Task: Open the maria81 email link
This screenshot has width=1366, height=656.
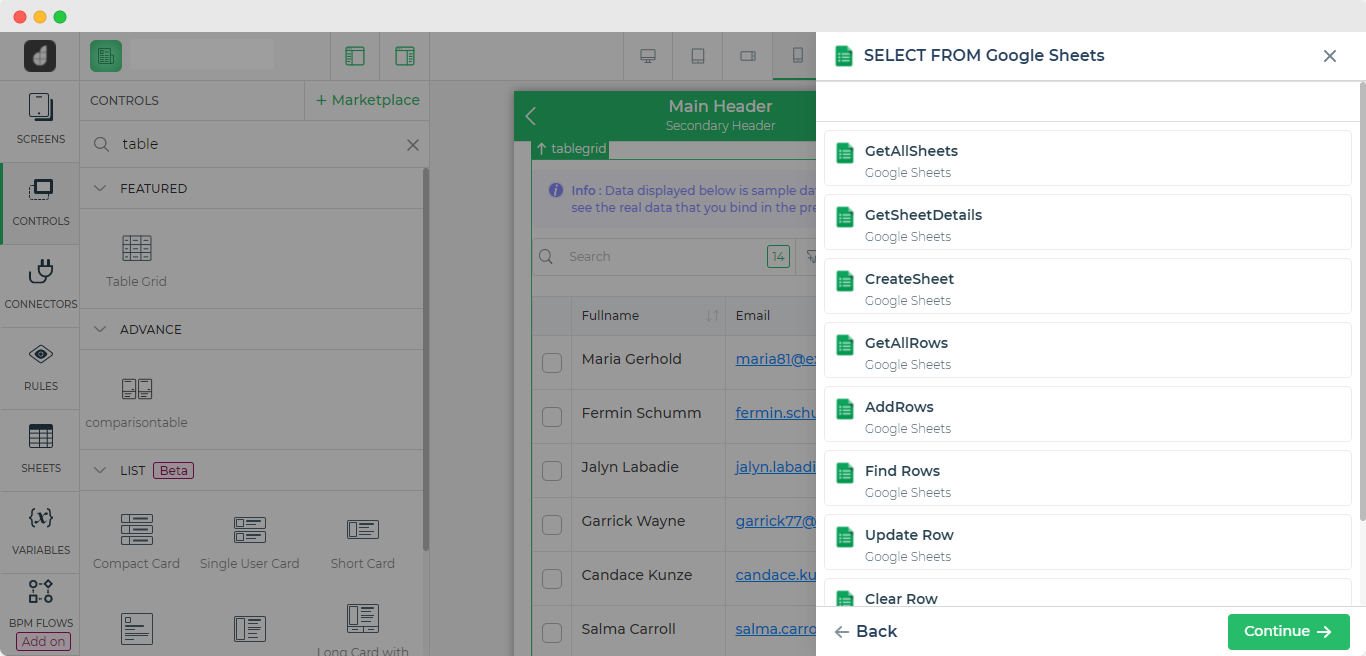Action: pos(776,360)
